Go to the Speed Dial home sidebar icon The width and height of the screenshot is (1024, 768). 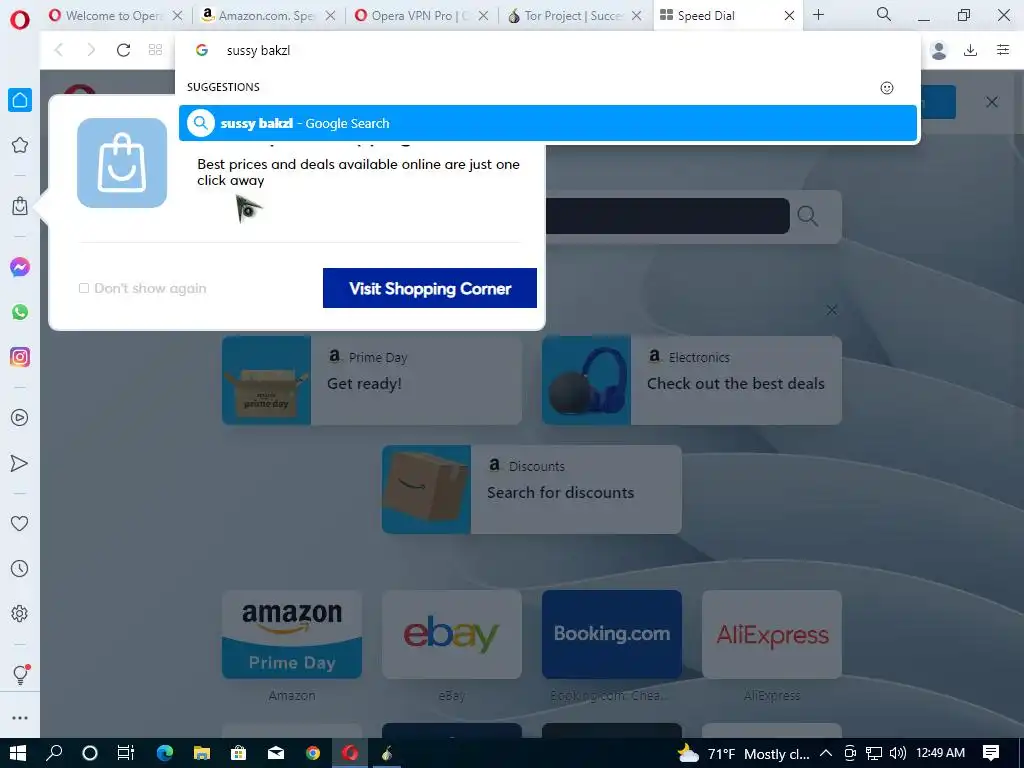[20, 100]
